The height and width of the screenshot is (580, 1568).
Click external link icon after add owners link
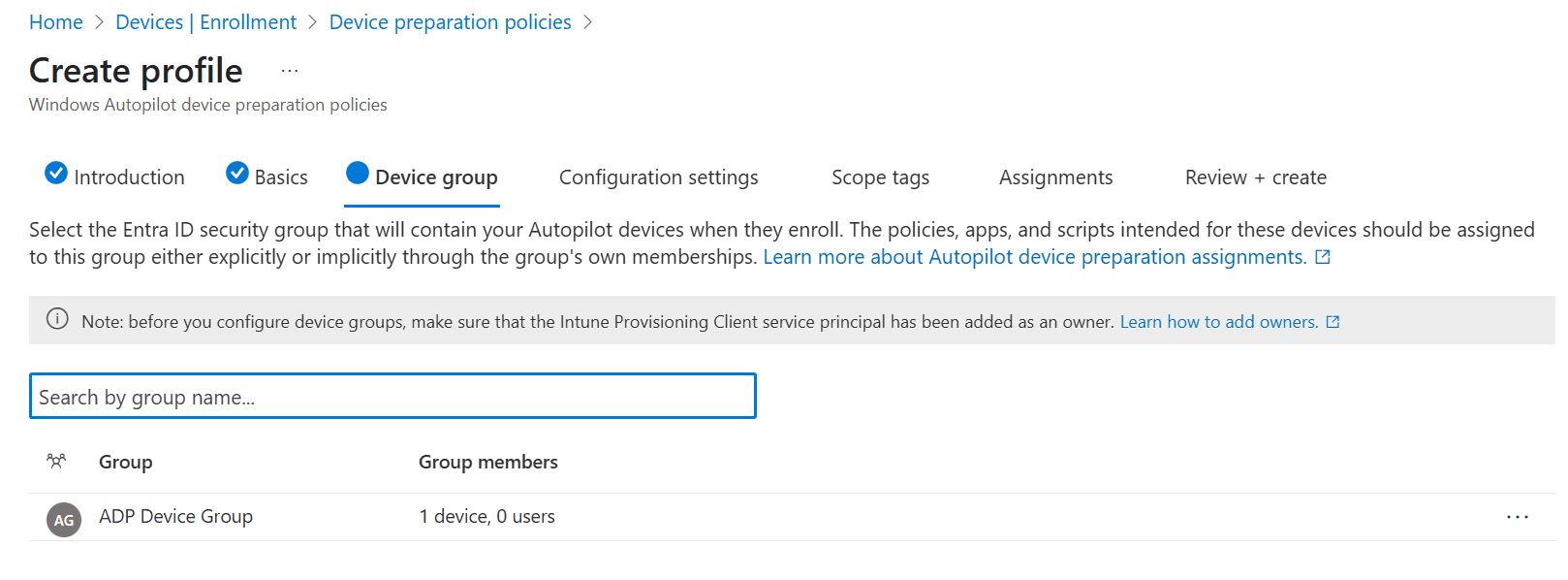click(x=1333, y=322)
